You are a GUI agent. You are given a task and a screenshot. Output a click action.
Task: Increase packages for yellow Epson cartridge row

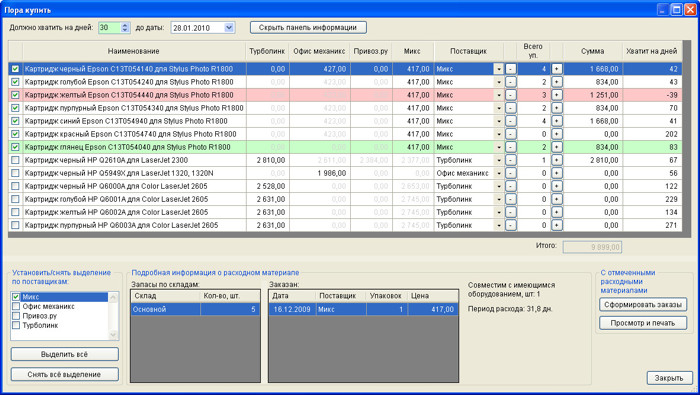tap(556, 95)
